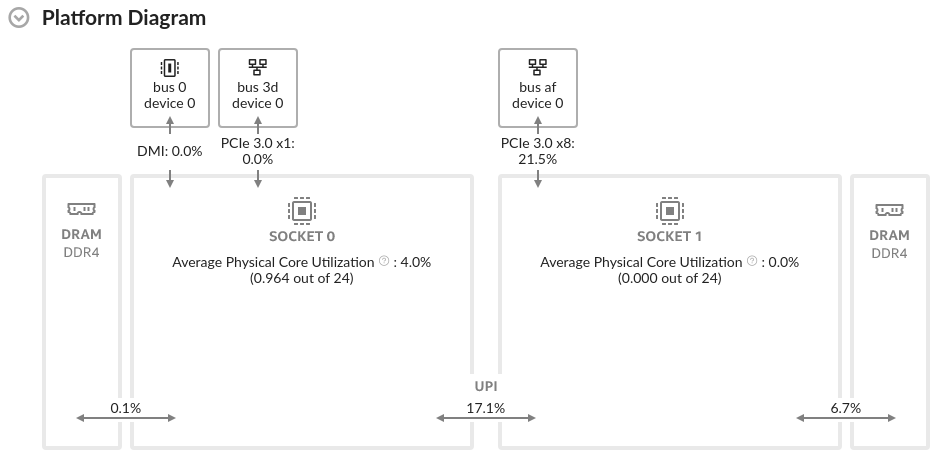Click the bus af network device icon
943x462 pixels.
[538, 67]
